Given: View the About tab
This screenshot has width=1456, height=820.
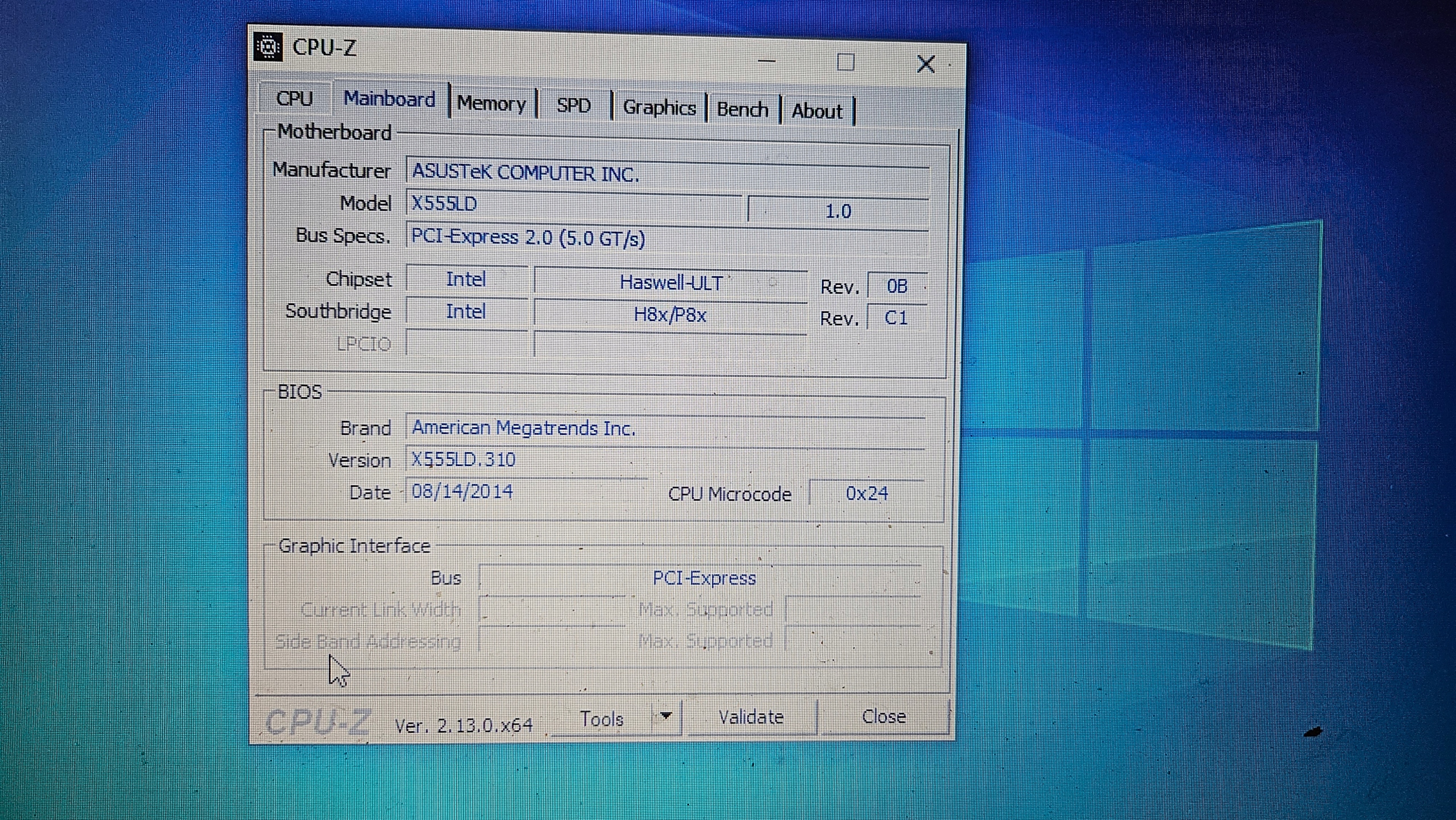Looking at the screenshot, I should click(x=817, y=111).
